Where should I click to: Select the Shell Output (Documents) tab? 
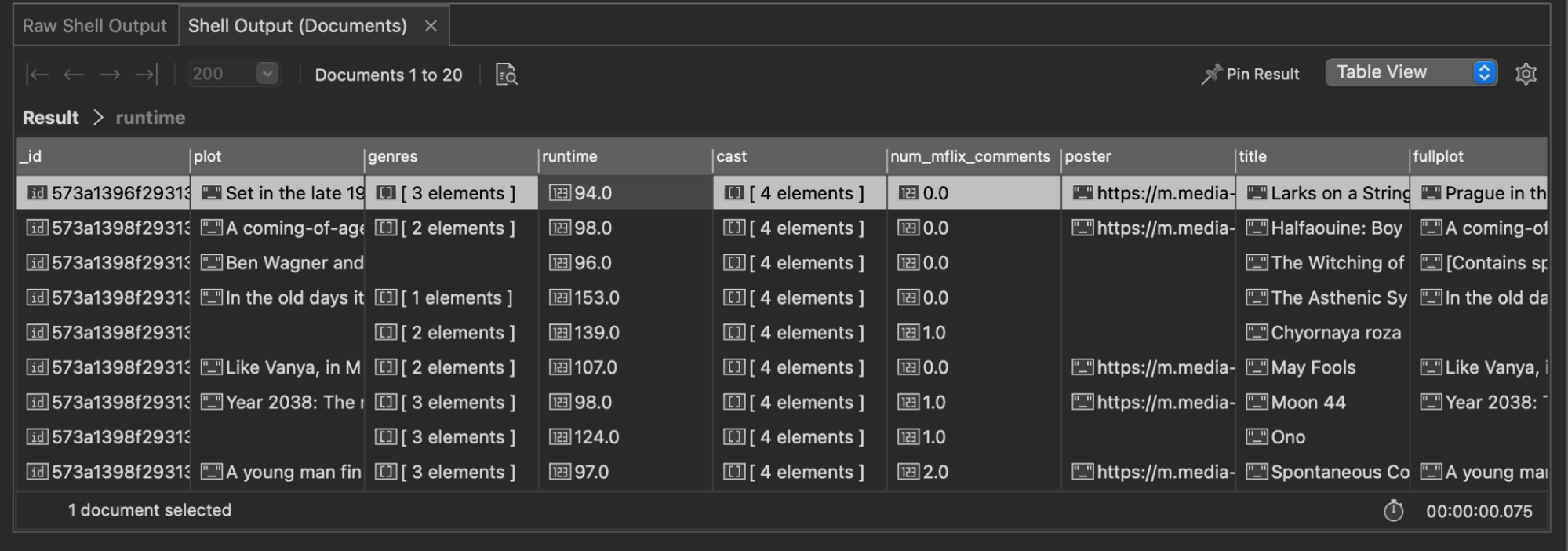click(x=298, y=25)
